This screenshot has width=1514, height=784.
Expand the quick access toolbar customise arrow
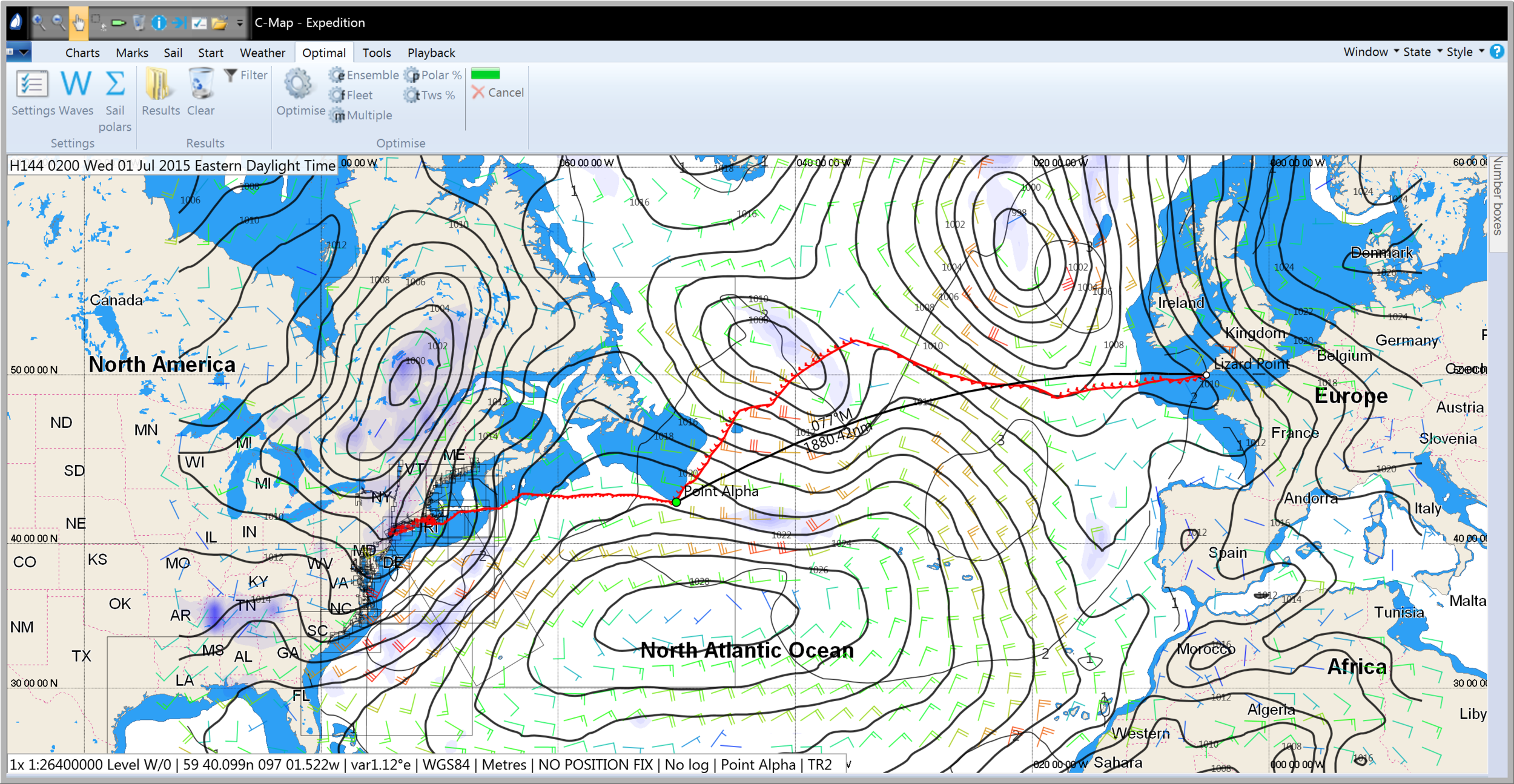240,23
